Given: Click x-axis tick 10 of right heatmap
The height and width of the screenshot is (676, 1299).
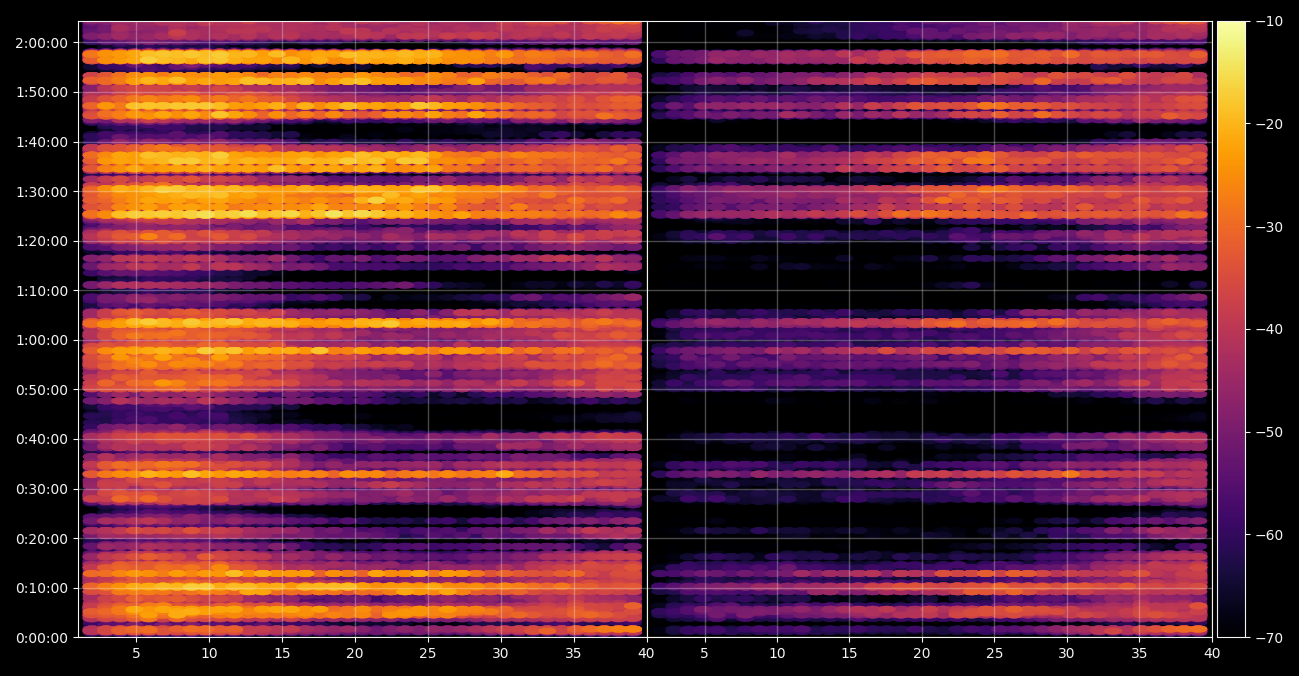Looking at the screenshot, I should click(x=777, y=654).
